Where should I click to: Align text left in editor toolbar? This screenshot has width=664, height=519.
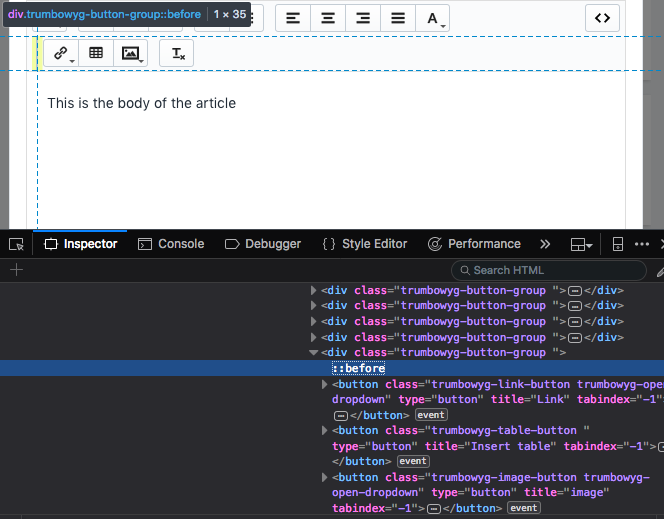coord(293,18)
